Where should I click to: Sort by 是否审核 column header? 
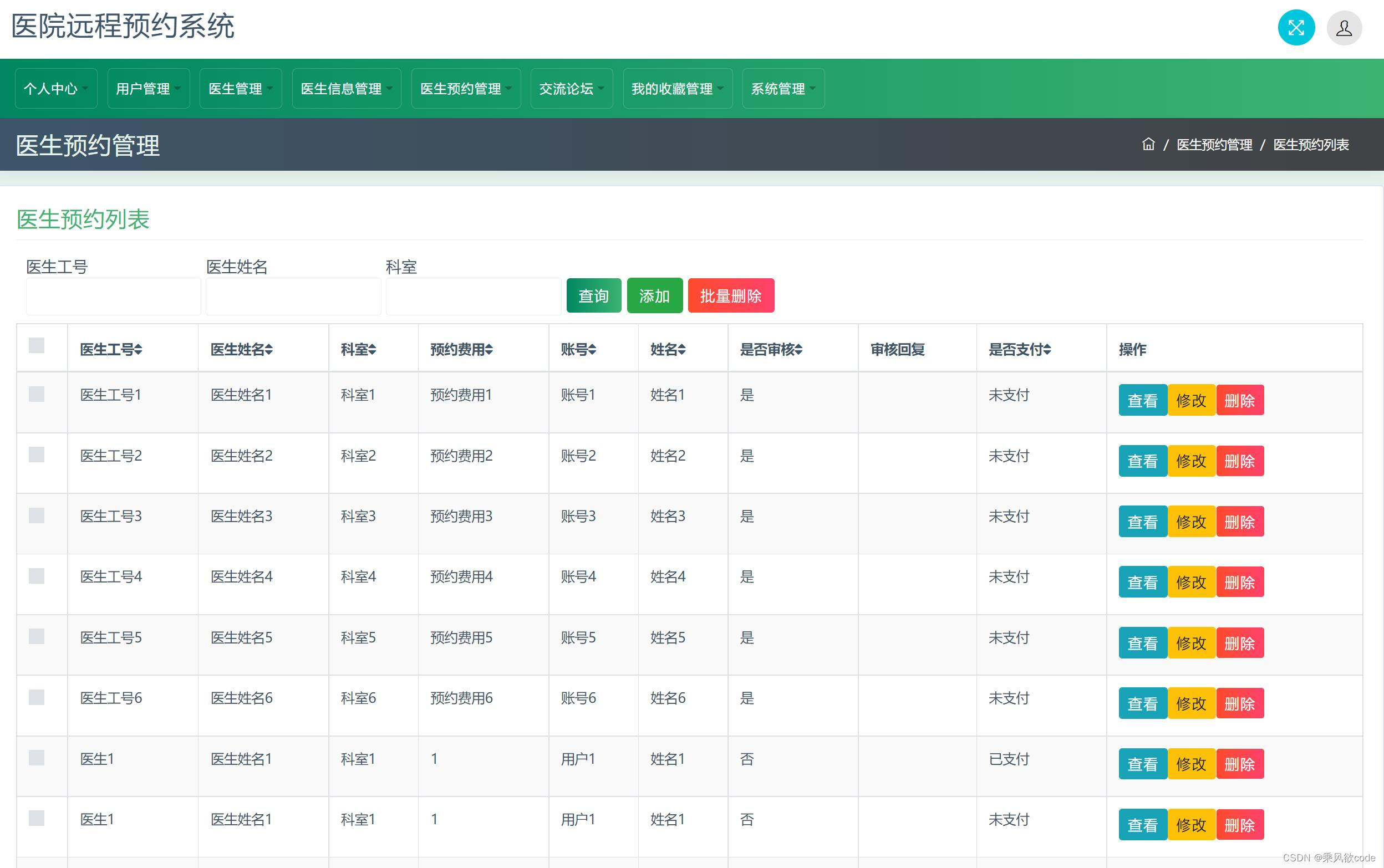(798, 349)
